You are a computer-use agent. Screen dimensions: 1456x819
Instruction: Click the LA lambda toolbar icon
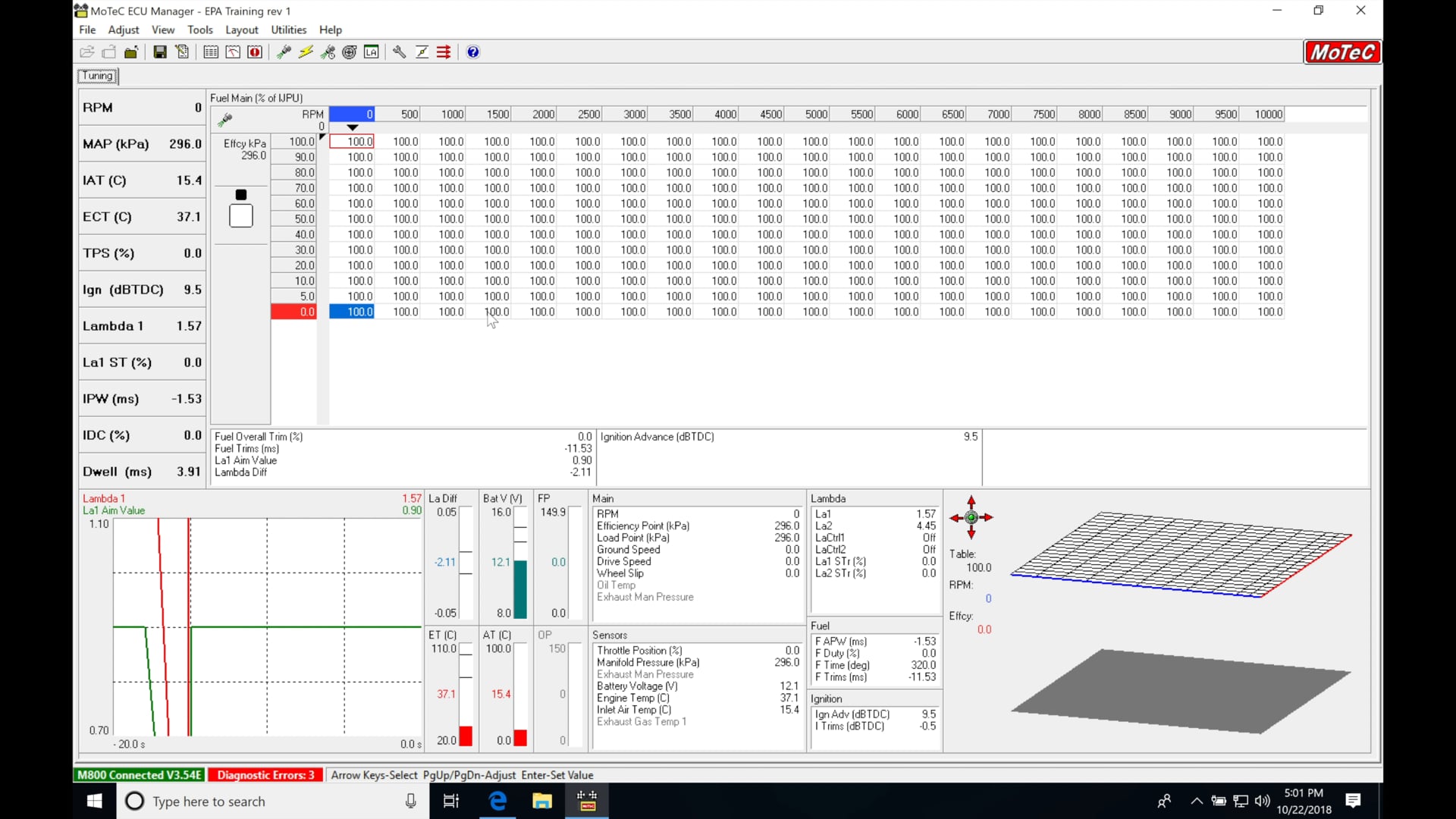point(372,52)
